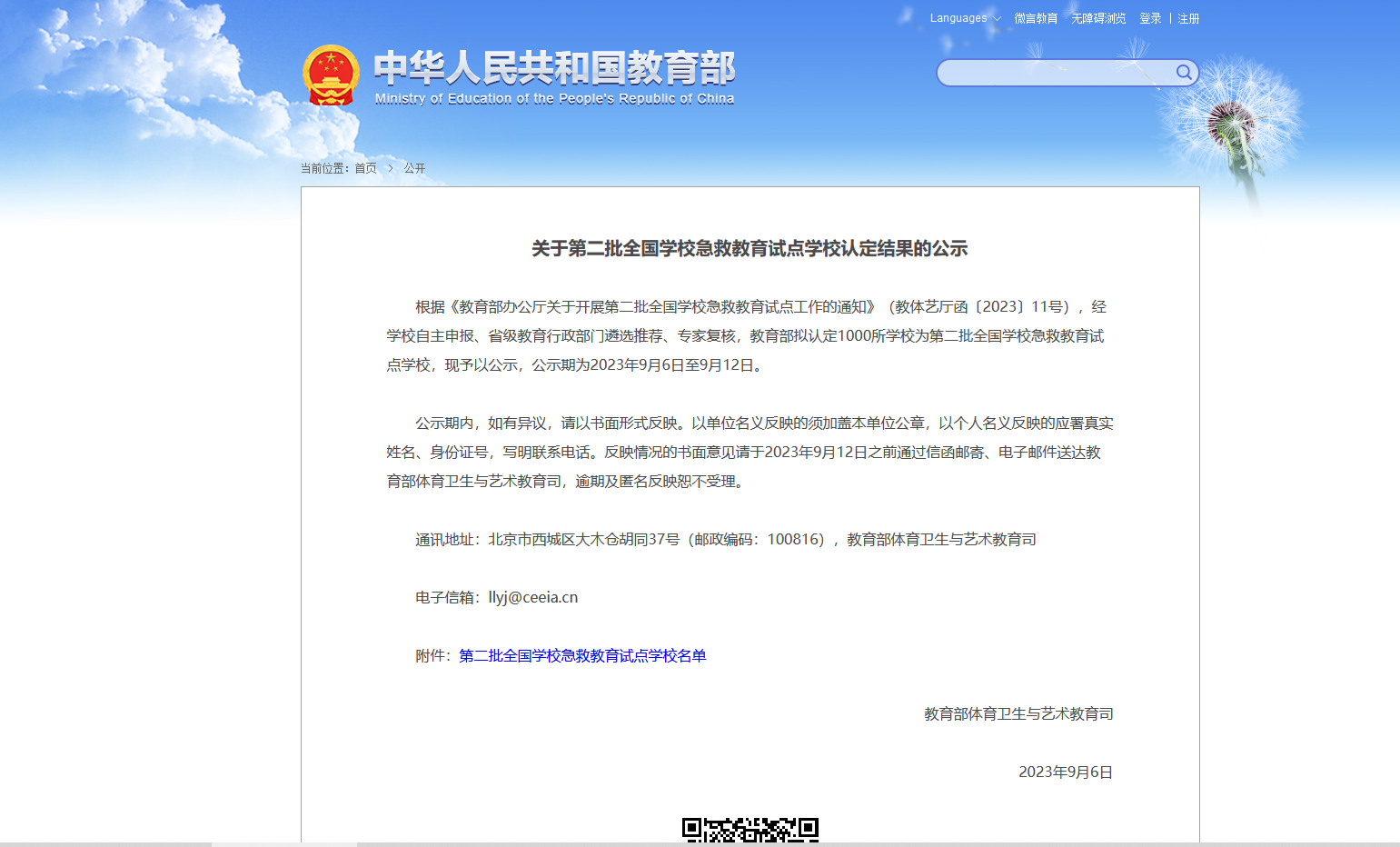Image resolution: width=1400 pixels, height=847 pixels.
Task: Open attachment 第二批全国学校急救教育试点学校名单
Action: pos(582,655)
